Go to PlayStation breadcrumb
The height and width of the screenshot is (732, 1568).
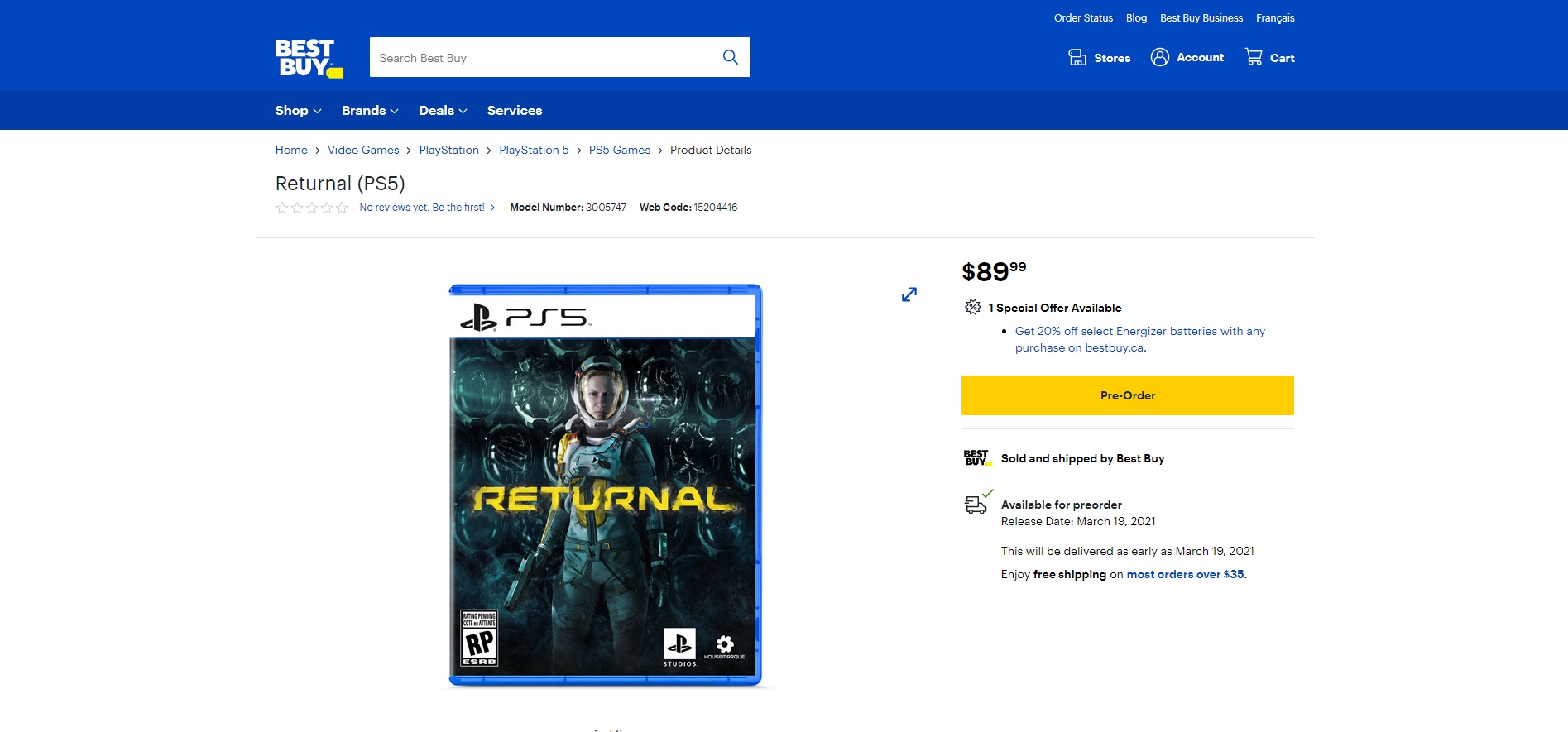pos(449,150)
